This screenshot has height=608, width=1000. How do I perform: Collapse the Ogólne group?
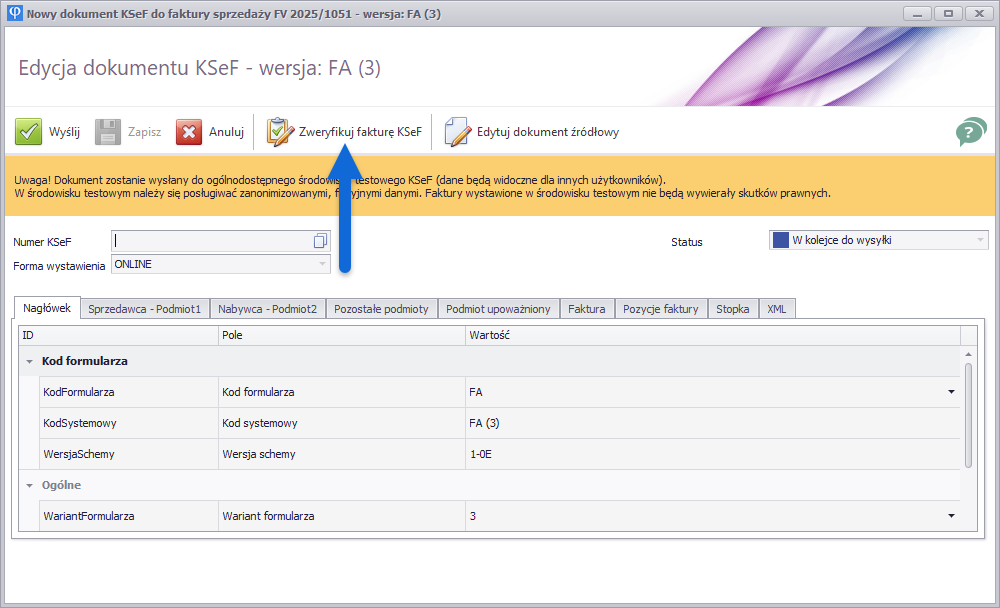click(x=29, y=485)
